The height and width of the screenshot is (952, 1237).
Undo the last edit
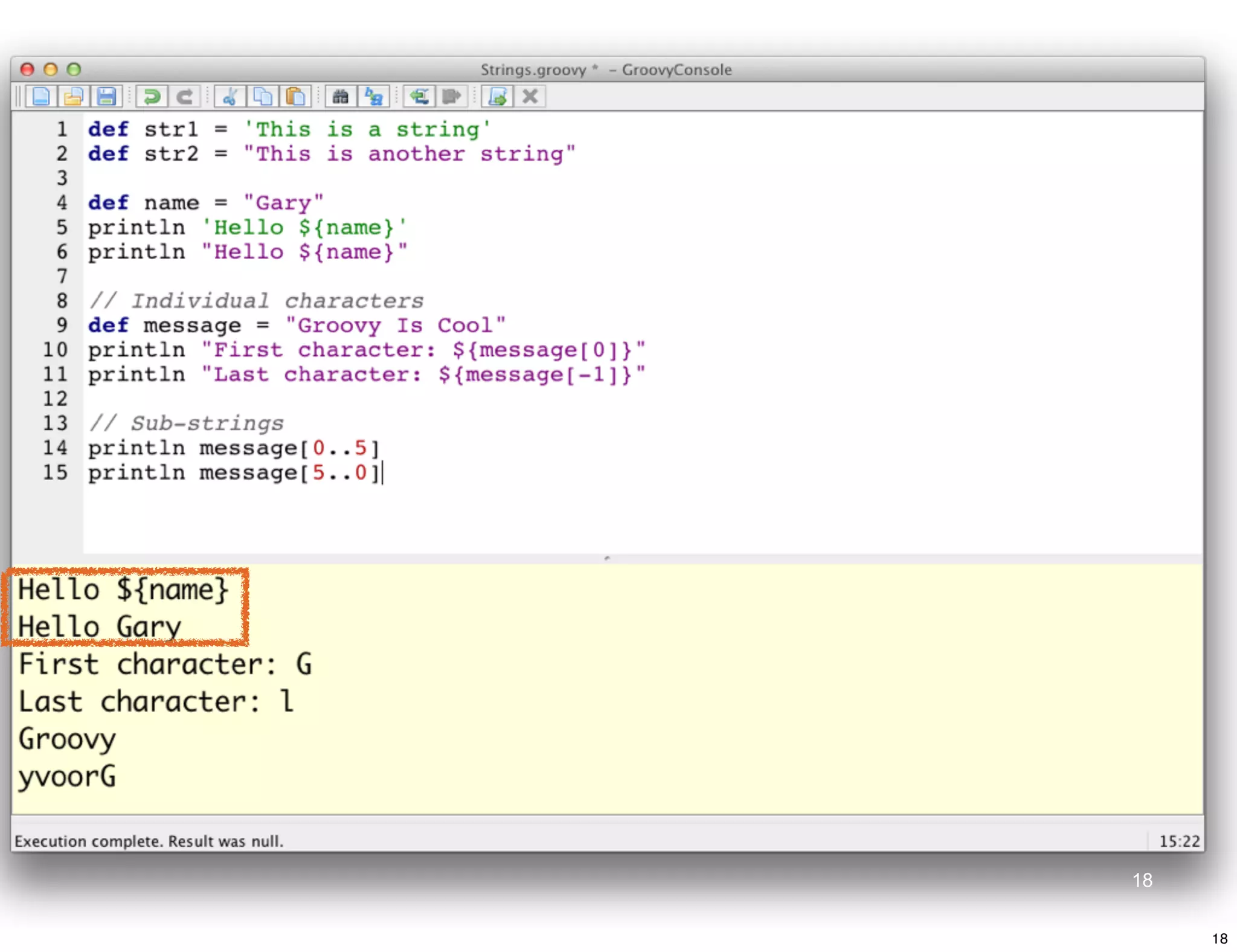coord(152,97)
